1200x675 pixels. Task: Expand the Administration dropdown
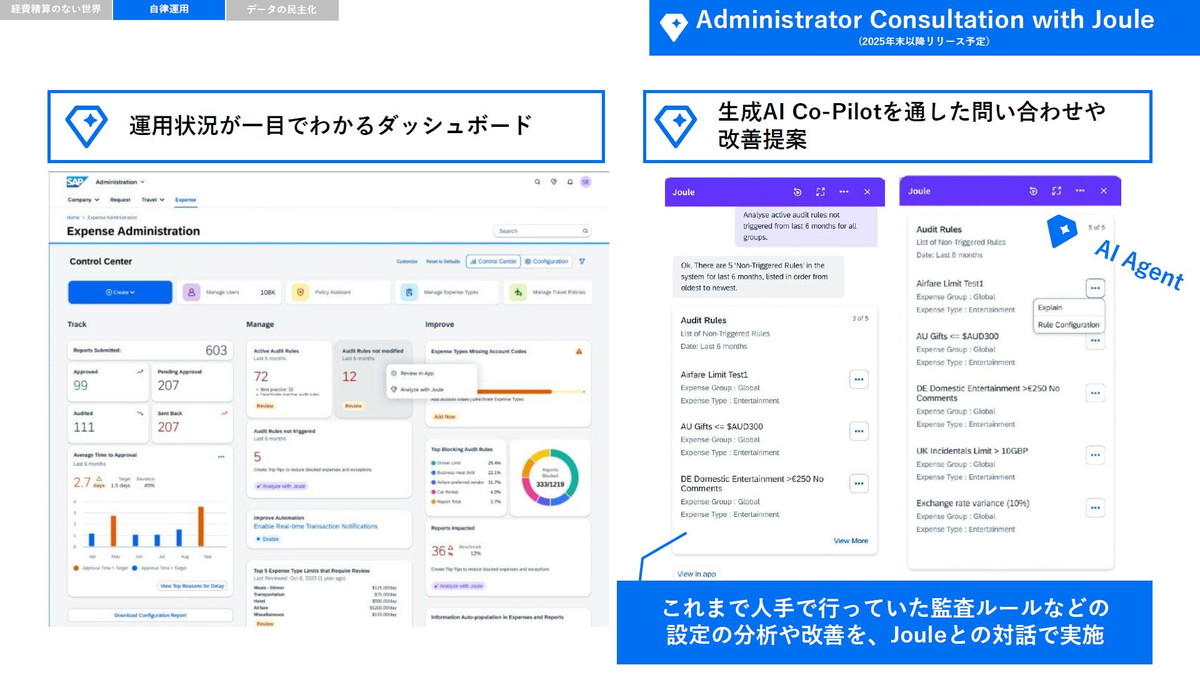[120, 182]
